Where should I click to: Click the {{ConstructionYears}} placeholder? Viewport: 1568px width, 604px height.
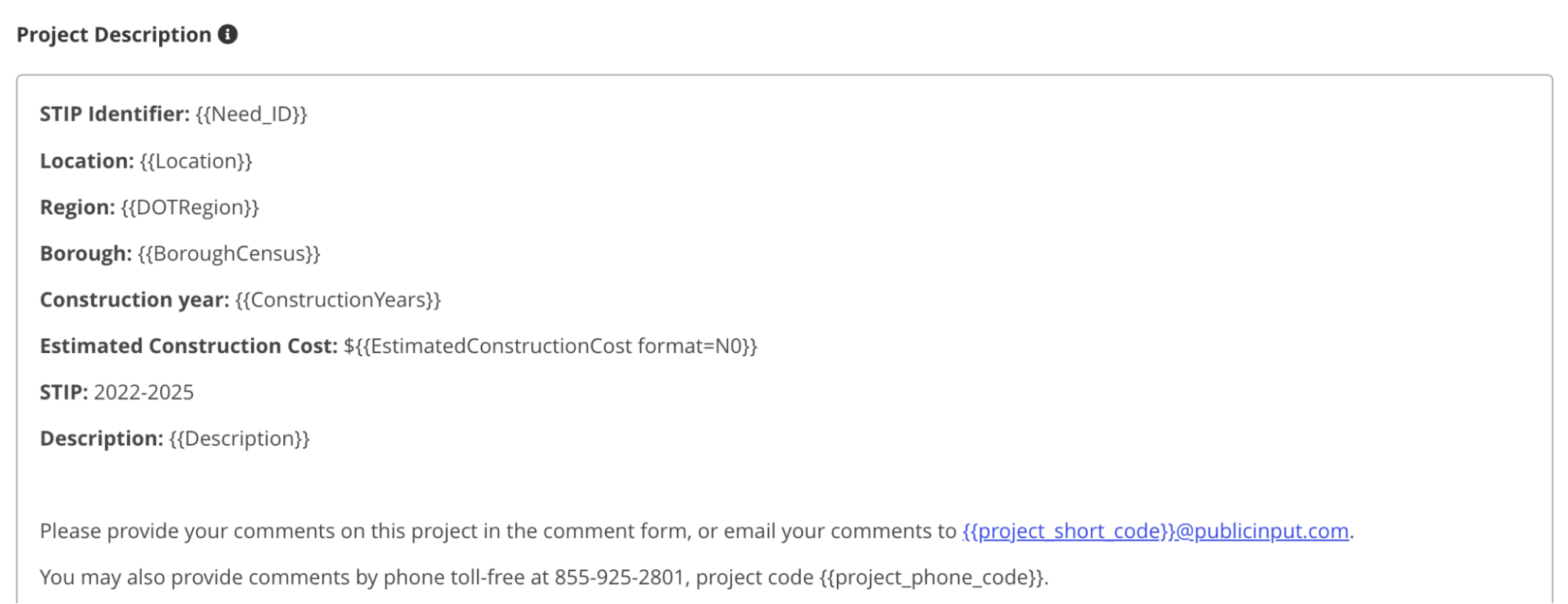click(338, 300)
